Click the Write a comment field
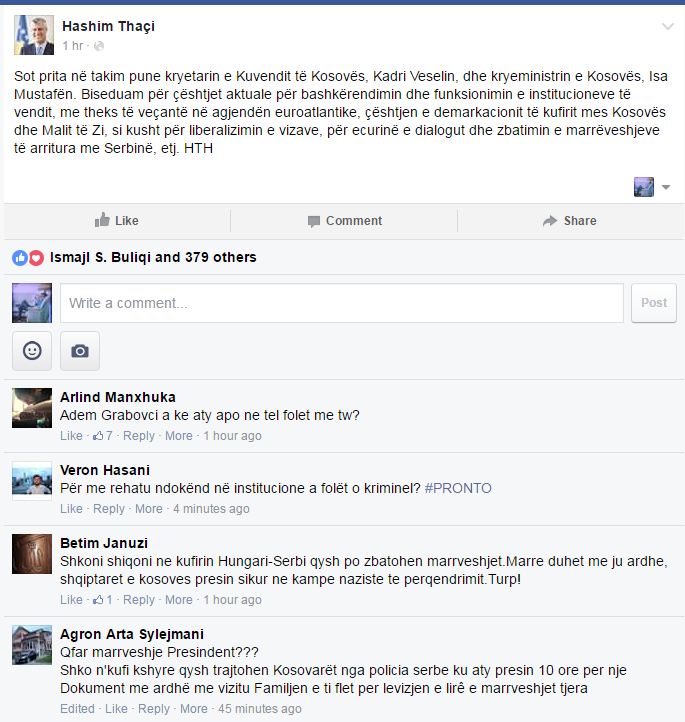The height and width of the screenshot is (722, 685). point(342,303)
